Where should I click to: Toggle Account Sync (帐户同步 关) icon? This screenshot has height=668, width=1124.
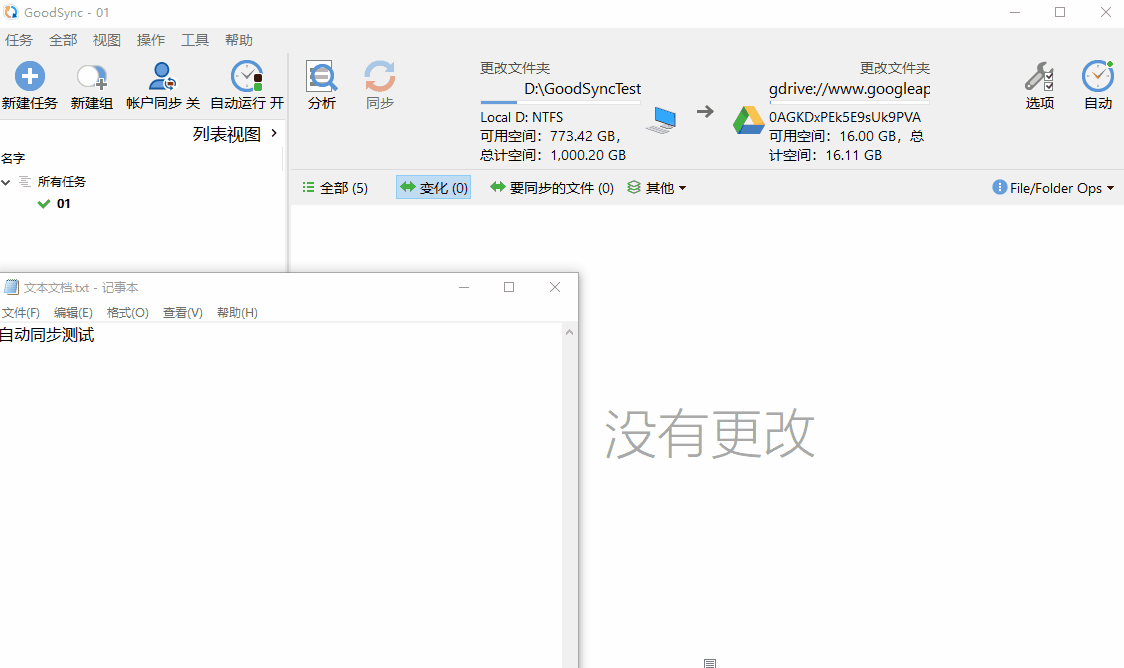click(163, 76)
